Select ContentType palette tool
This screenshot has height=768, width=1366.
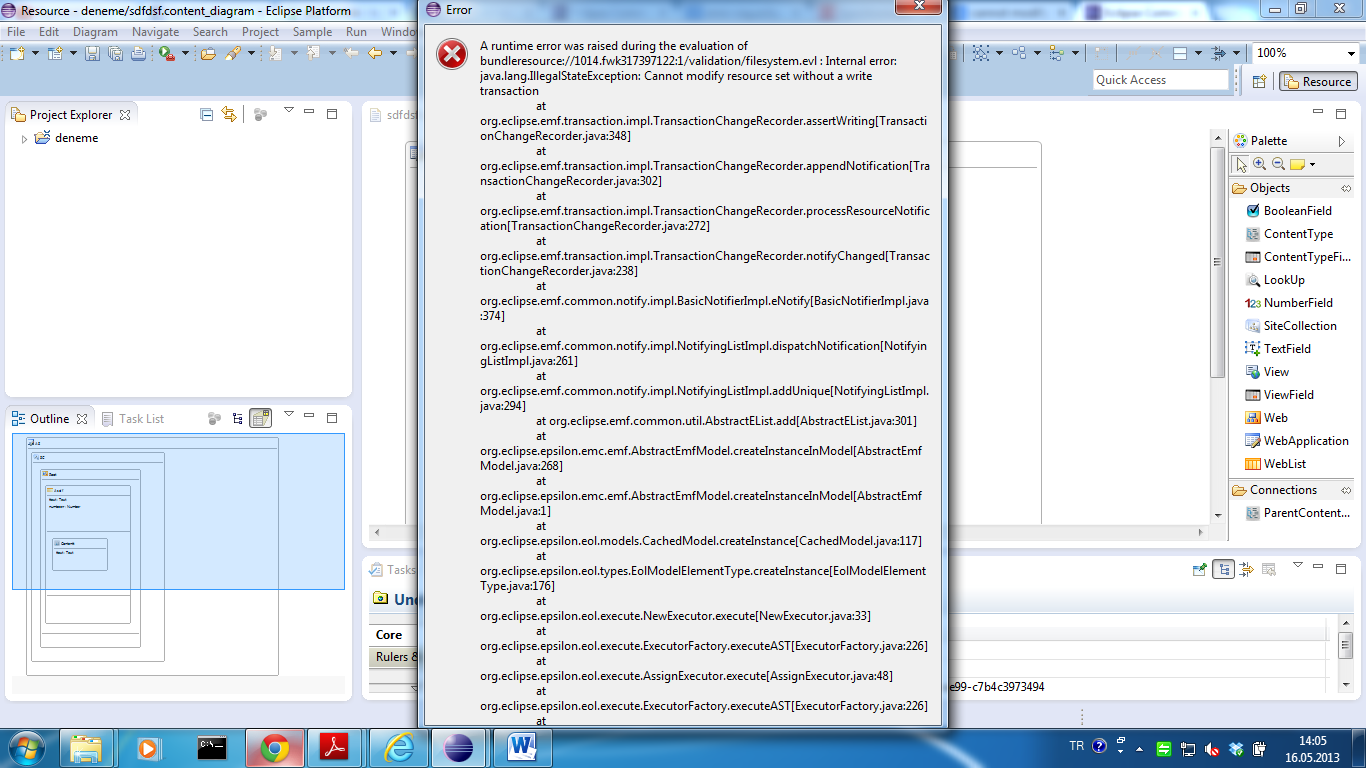[1289, 234]
